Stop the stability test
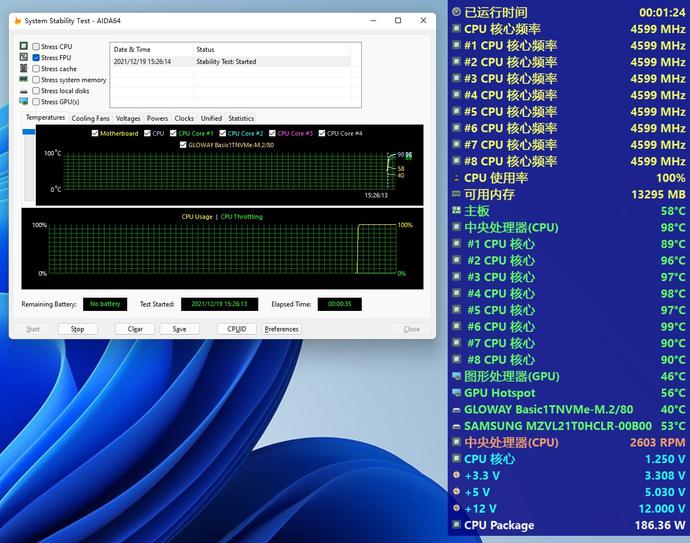 pos(77,329)
